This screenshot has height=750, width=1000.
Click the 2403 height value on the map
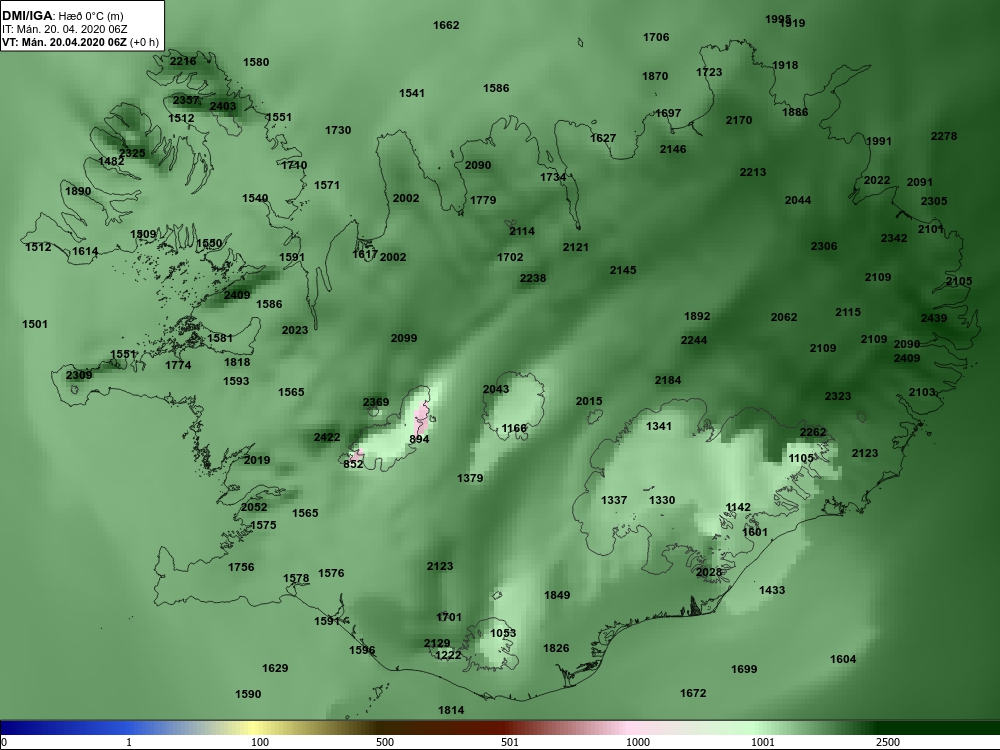click(223, 106)
